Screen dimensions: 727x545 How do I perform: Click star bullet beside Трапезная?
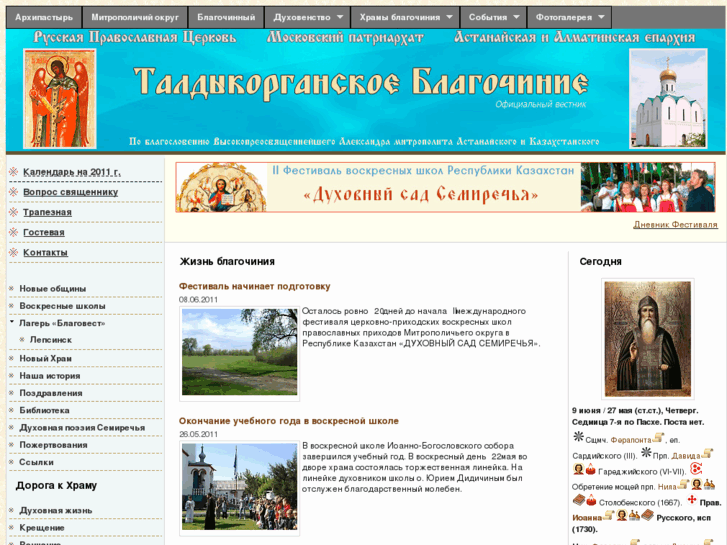tap(13, 212)
